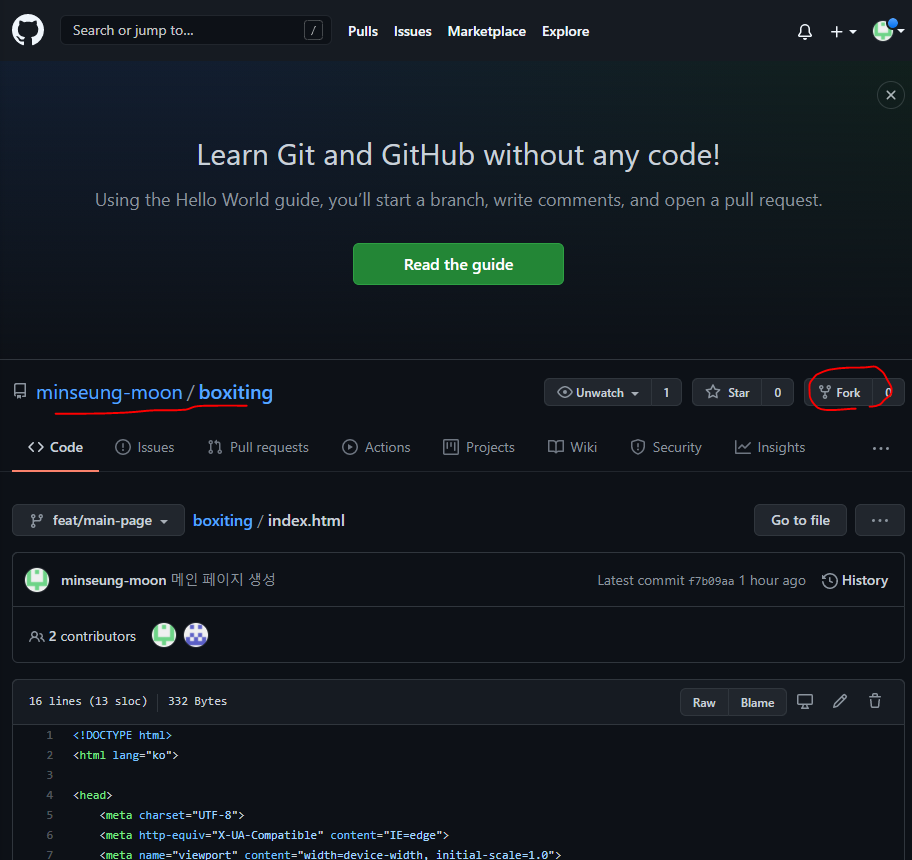Select code line number 2
This screenshot has height=860, width=912.
49,755
